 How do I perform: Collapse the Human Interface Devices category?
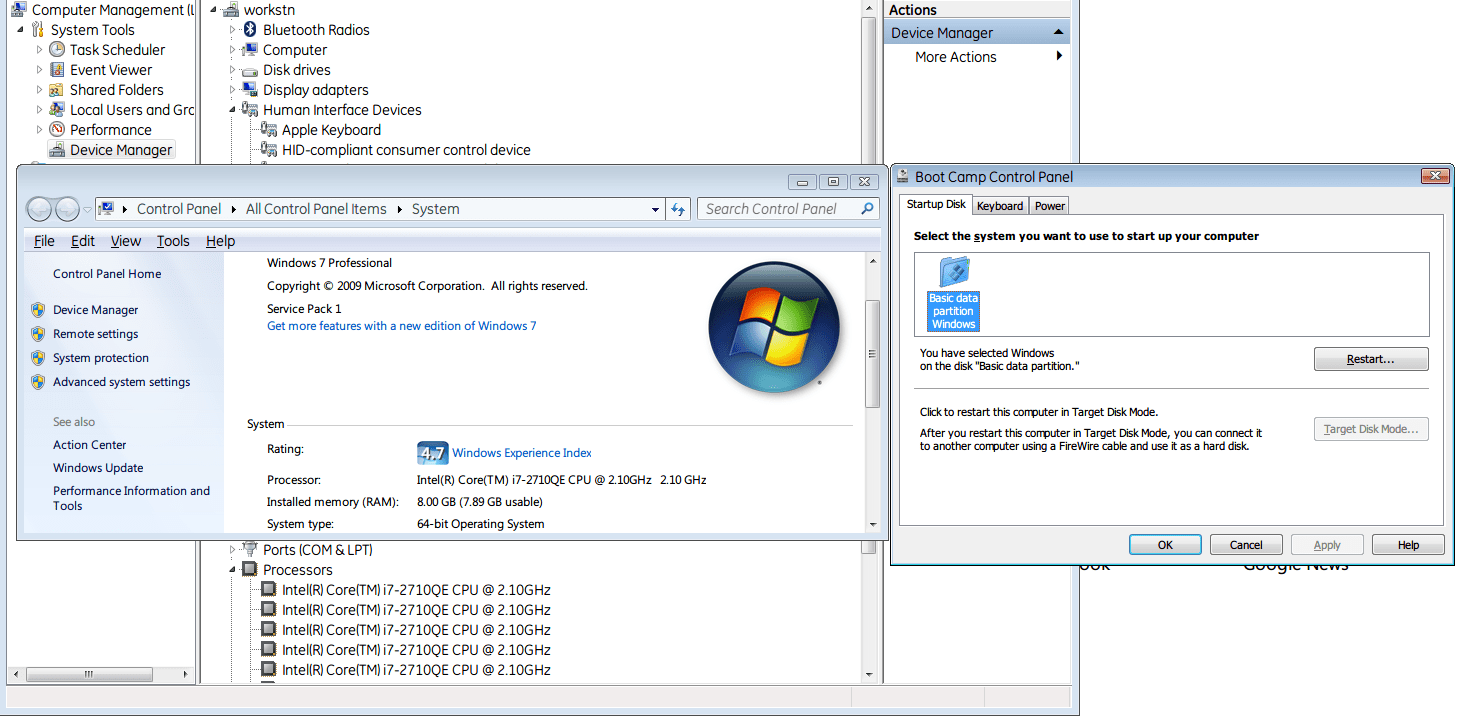pos(233,110)
